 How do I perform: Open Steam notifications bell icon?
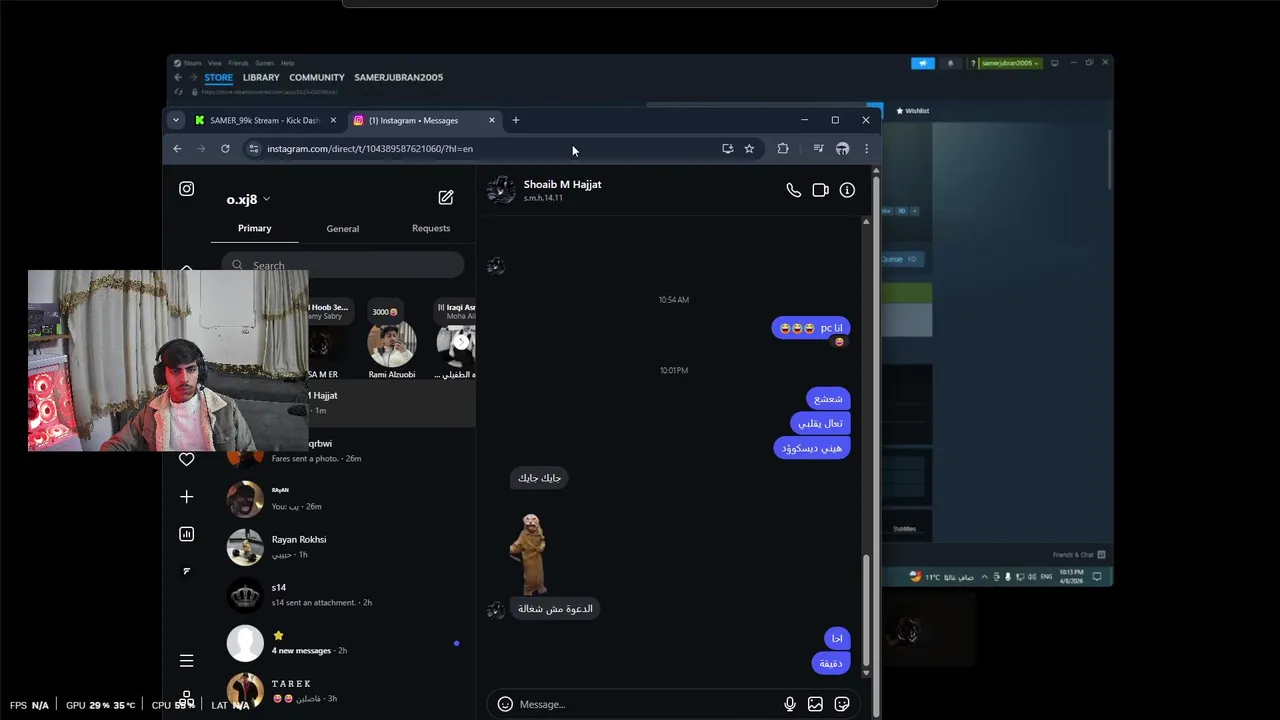click(950, 63)
